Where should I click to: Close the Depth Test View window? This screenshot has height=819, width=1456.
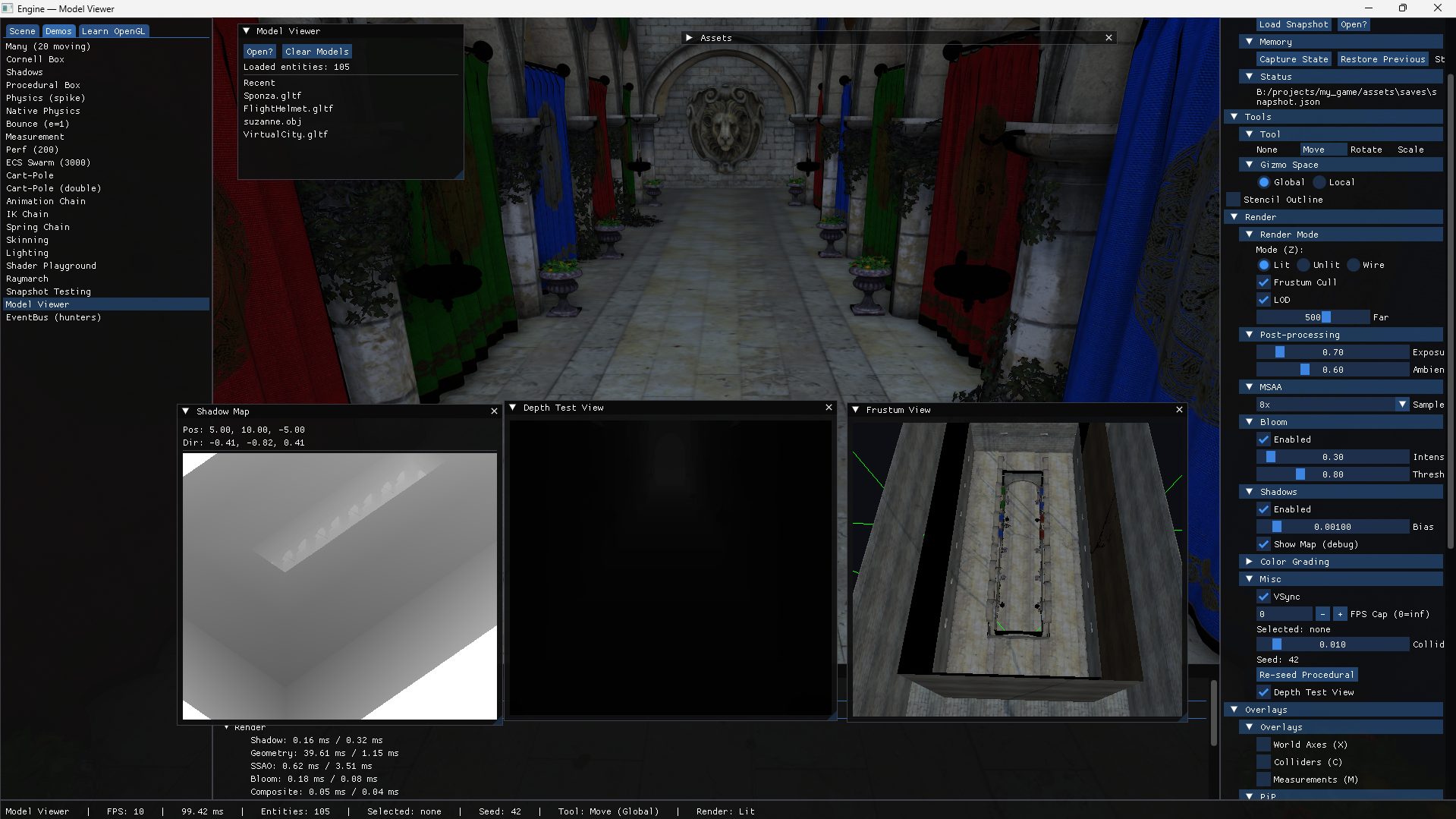click(829, 408)
